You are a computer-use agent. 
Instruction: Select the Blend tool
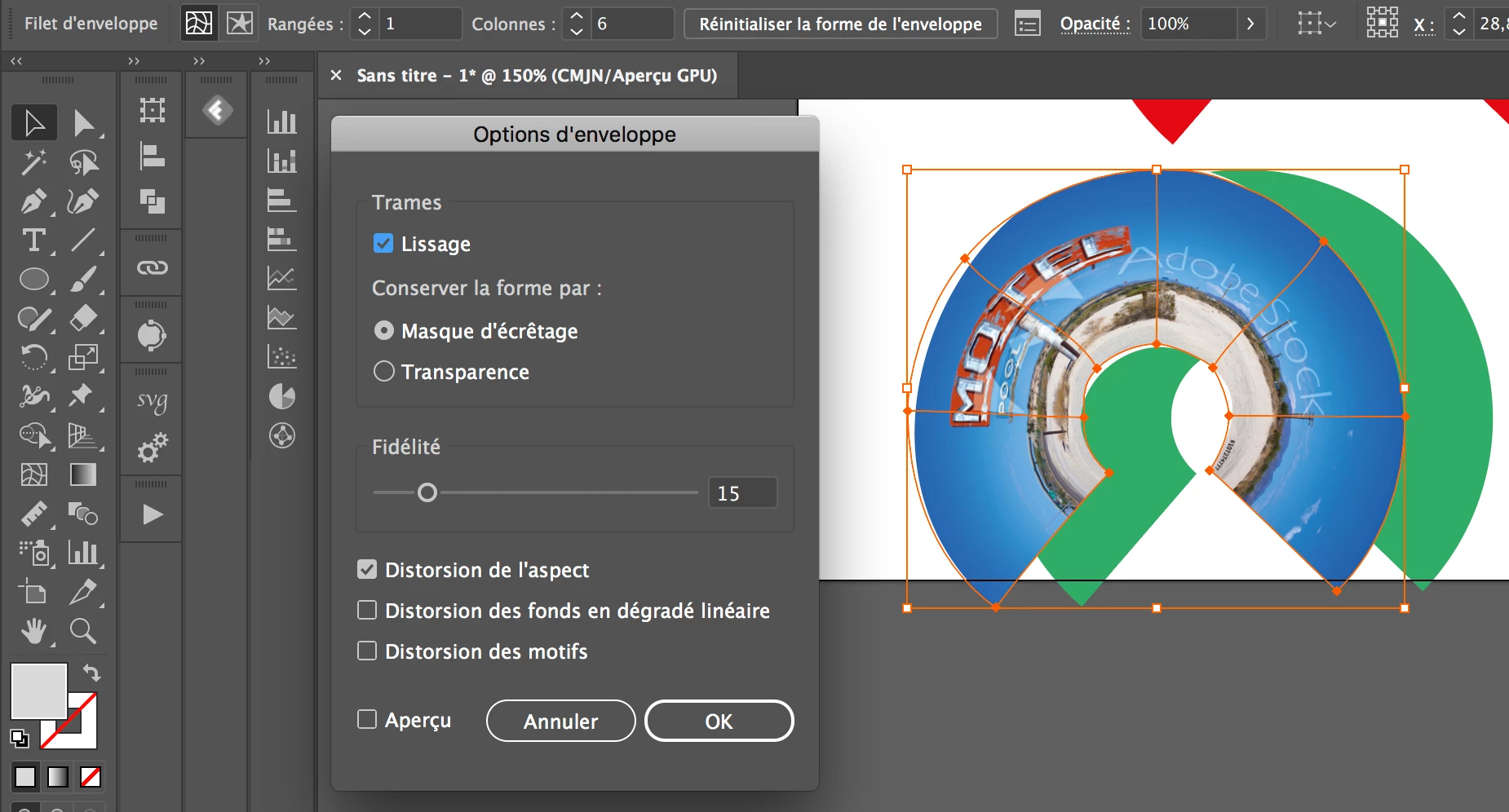(83, 514)
